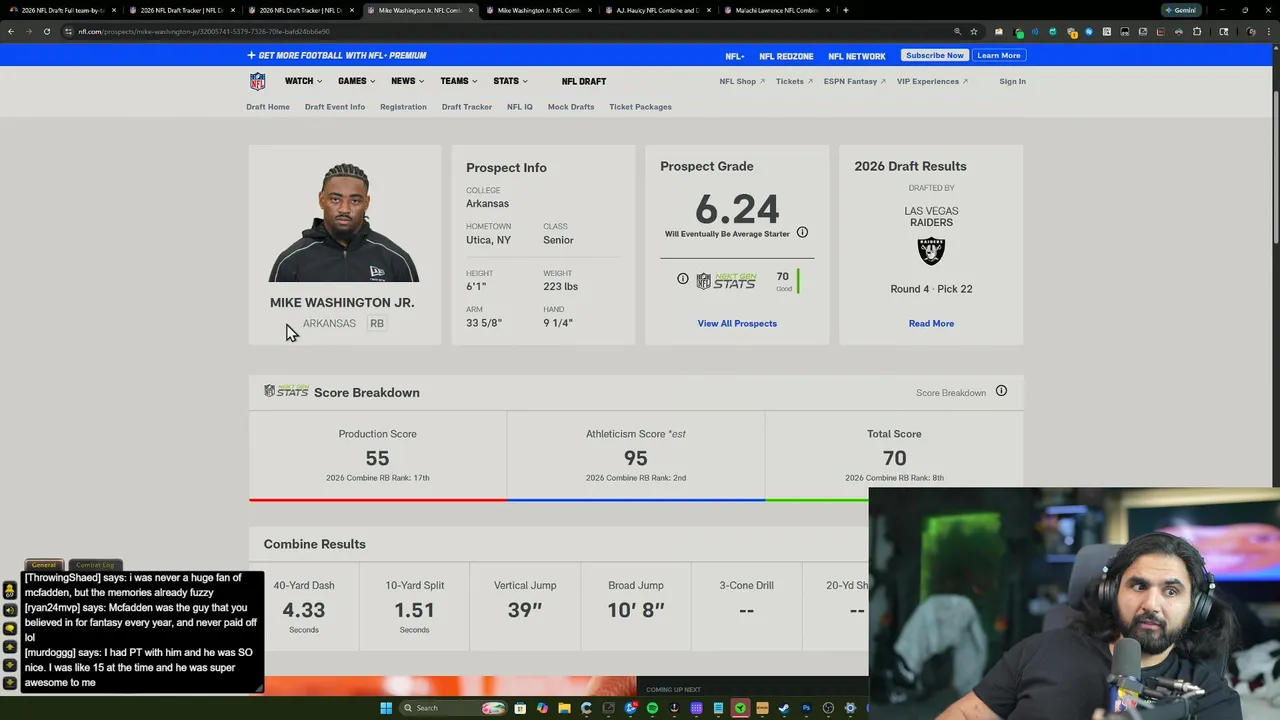Click Read More draft results link
This screenshot has height=720, width=1280.
931,323
